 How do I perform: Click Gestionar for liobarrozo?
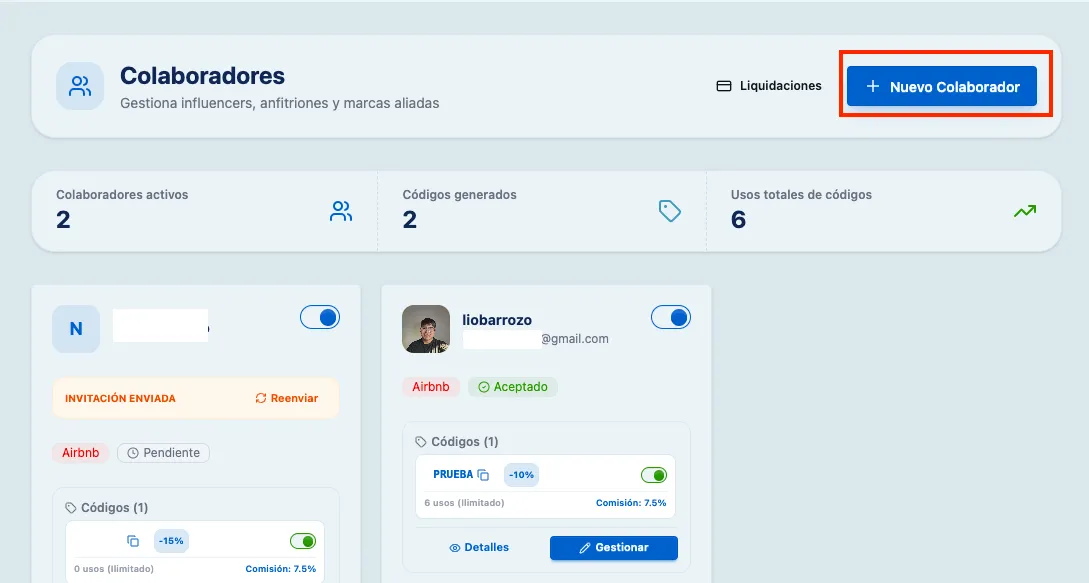[x=614, y=548]
